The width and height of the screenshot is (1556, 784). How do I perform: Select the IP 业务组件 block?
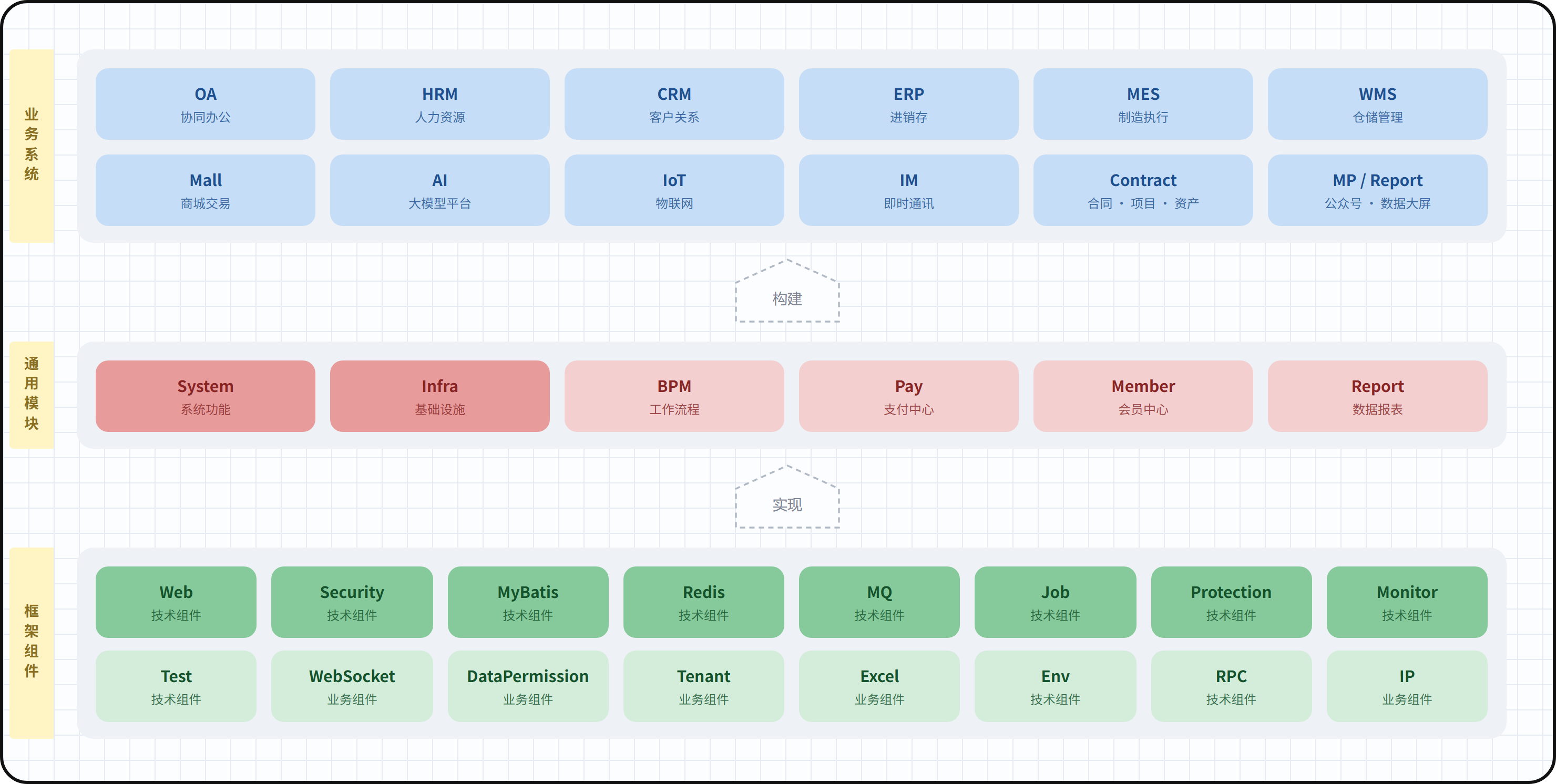click(x=1407, y=686)
